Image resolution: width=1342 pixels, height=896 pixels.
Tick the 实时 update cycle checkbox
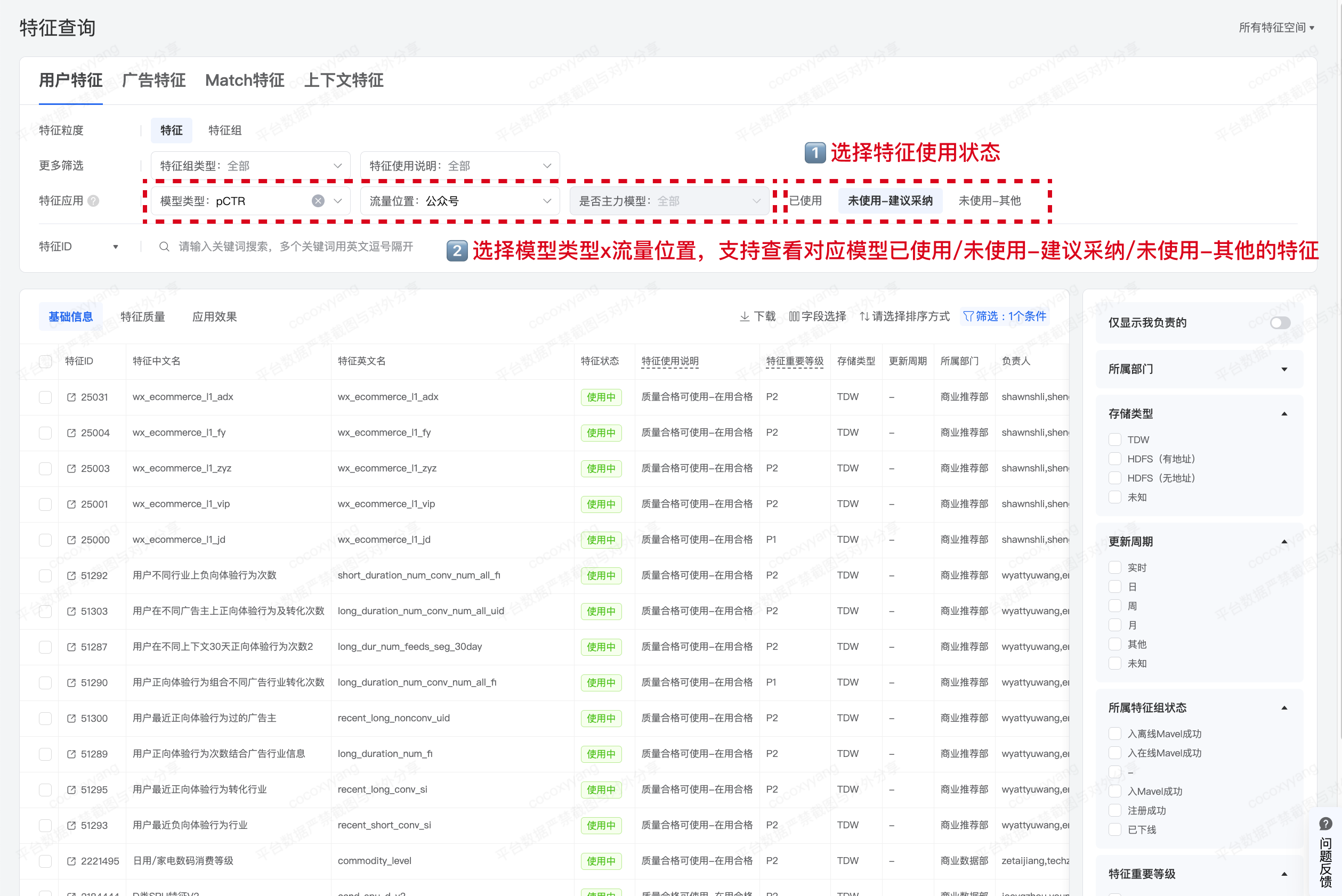[x=1114, y=567]
